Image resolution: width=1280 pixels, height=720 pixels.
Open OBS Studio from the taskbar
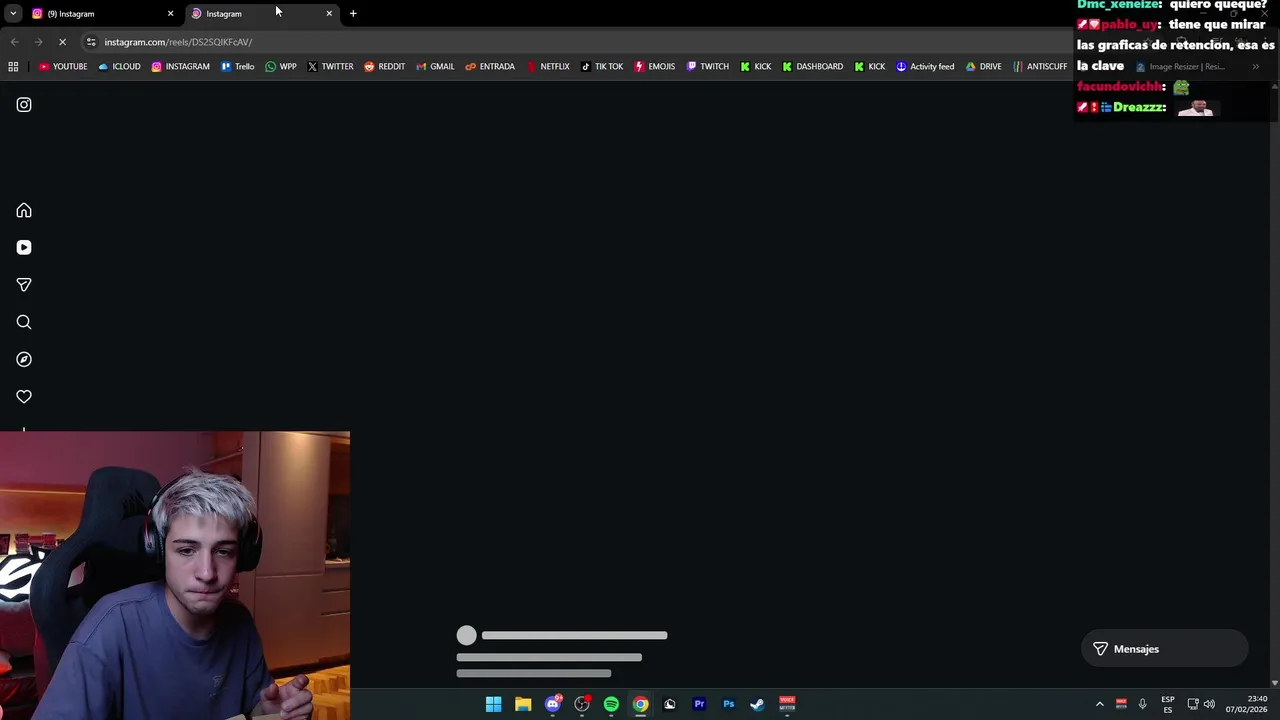click(582, 704)
